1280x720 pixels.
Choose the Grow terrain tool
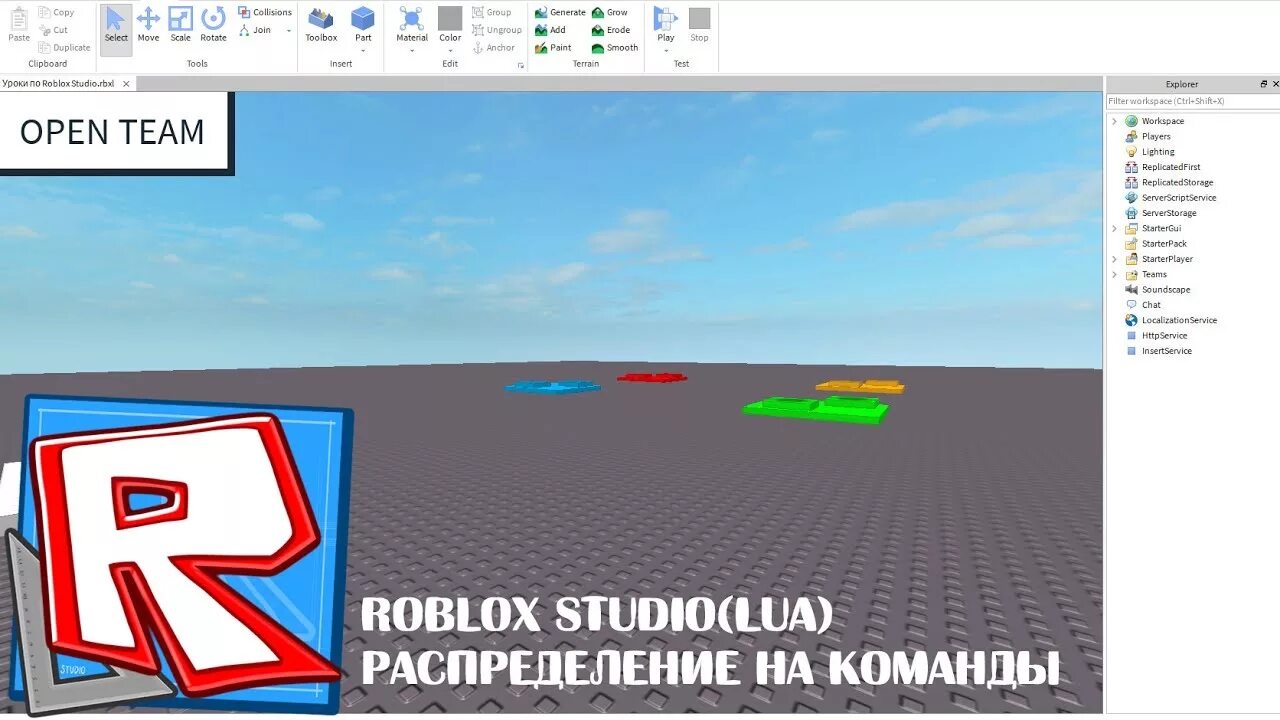610,12
